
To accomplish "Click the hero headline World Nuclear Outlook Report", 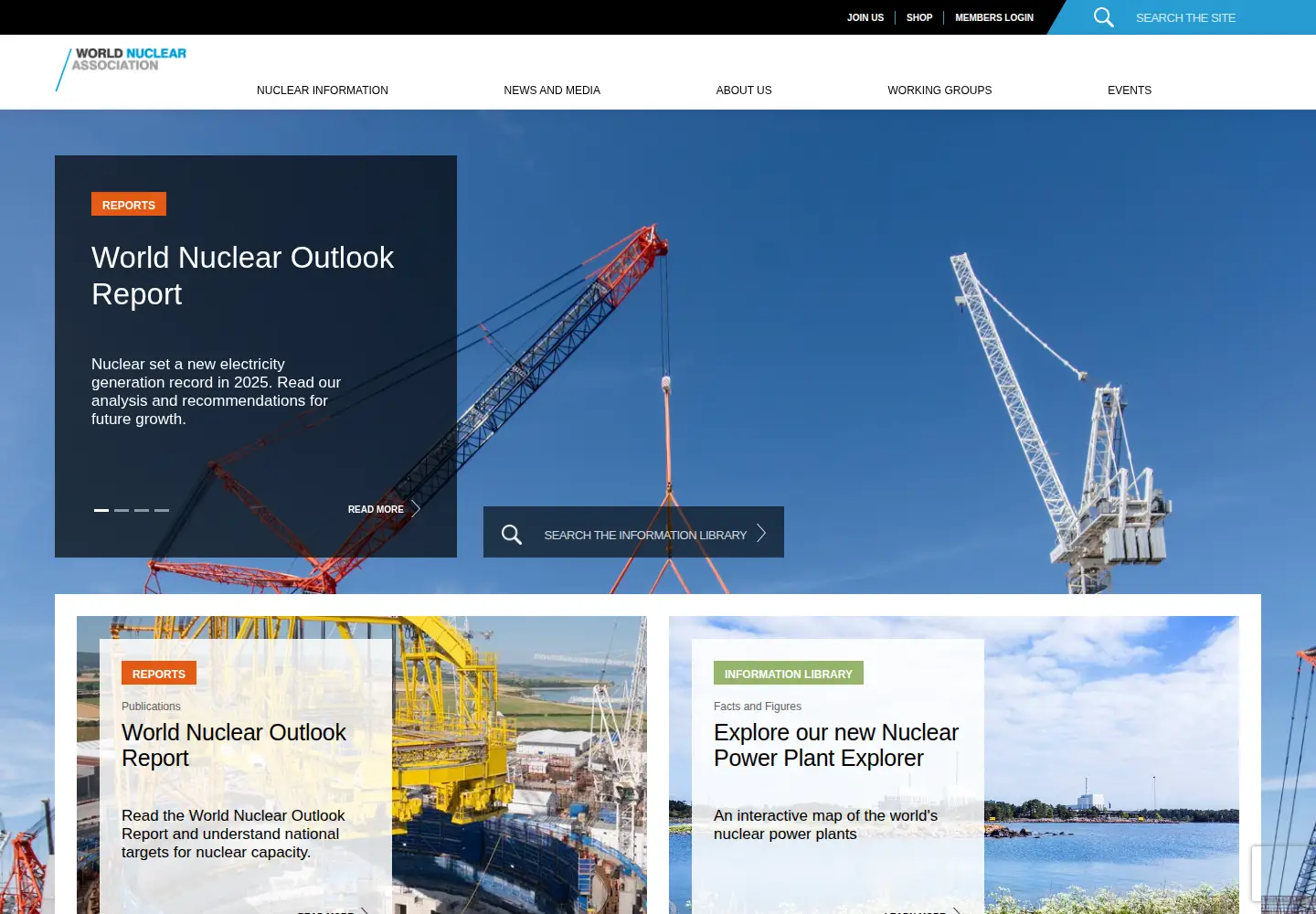I will pos(242,276).
